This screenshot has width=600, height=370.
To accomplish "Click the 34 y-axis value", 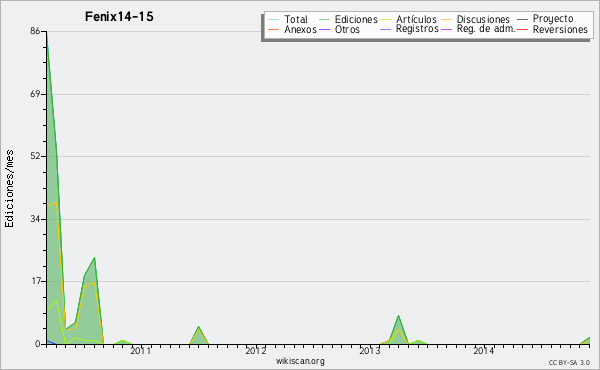I will [x=35, y=219].
